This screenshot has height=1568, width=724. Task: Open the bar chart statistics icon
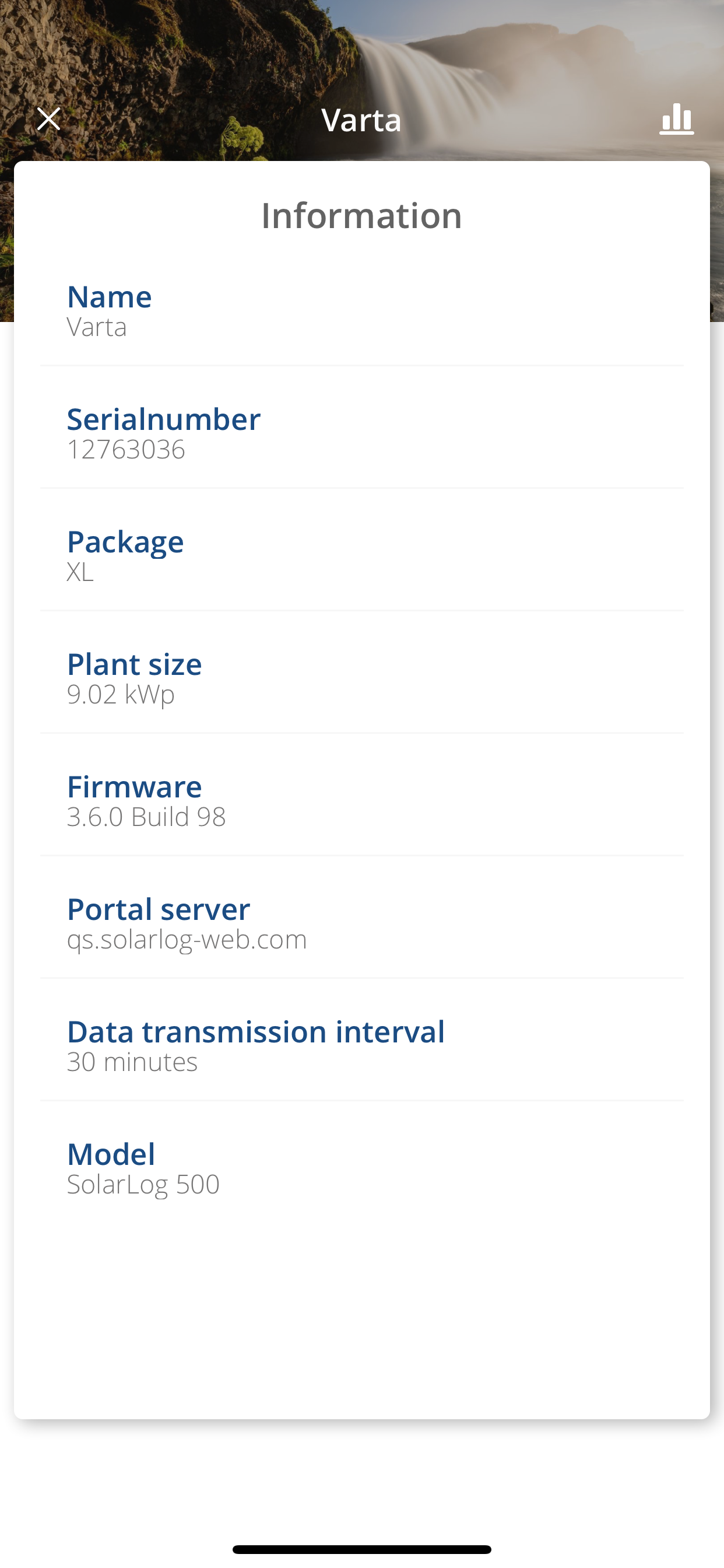[x=677, y=118]
